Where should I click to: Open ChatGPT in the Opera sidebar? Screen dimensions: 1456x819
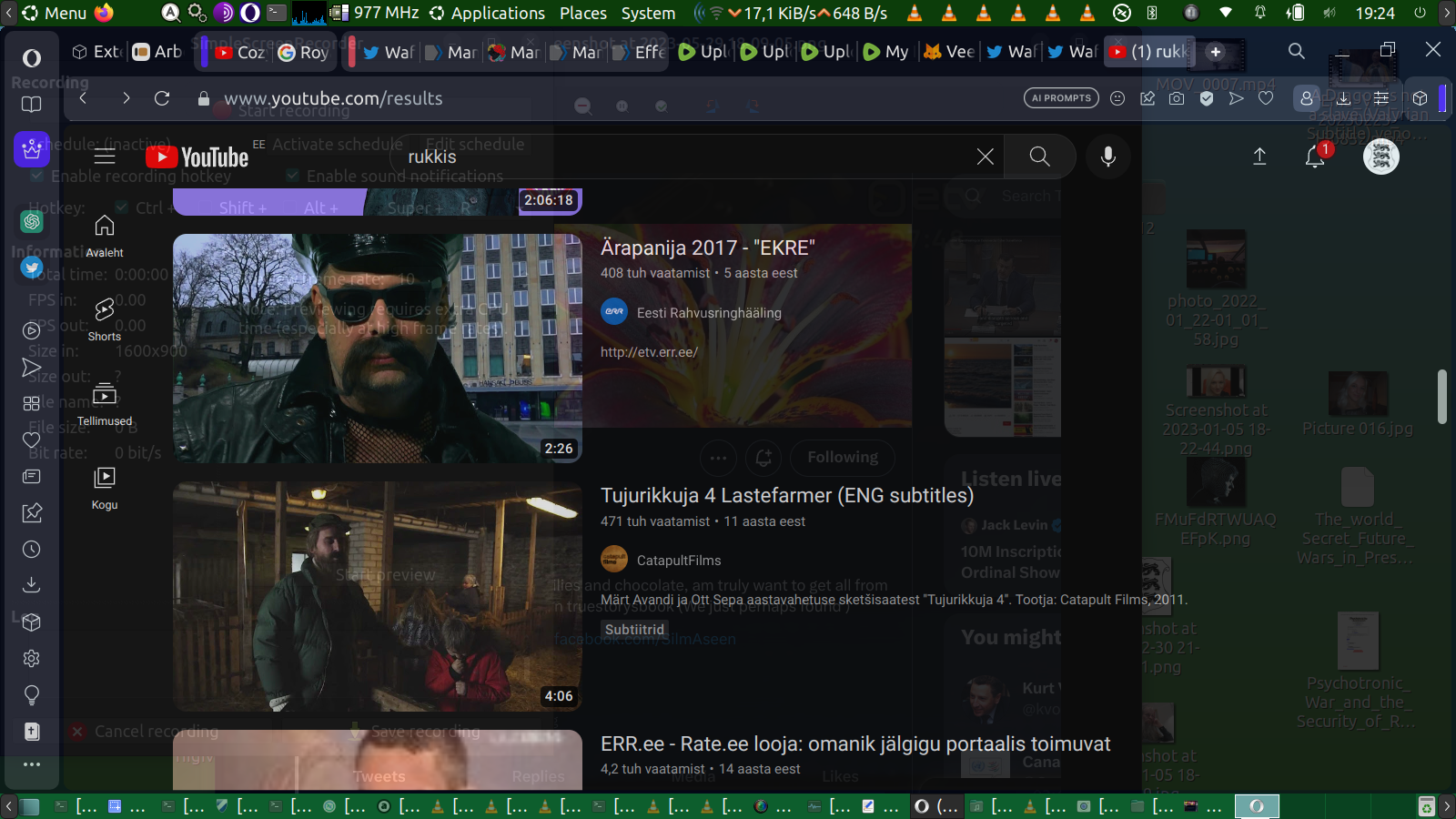click(x=32, y=221)
